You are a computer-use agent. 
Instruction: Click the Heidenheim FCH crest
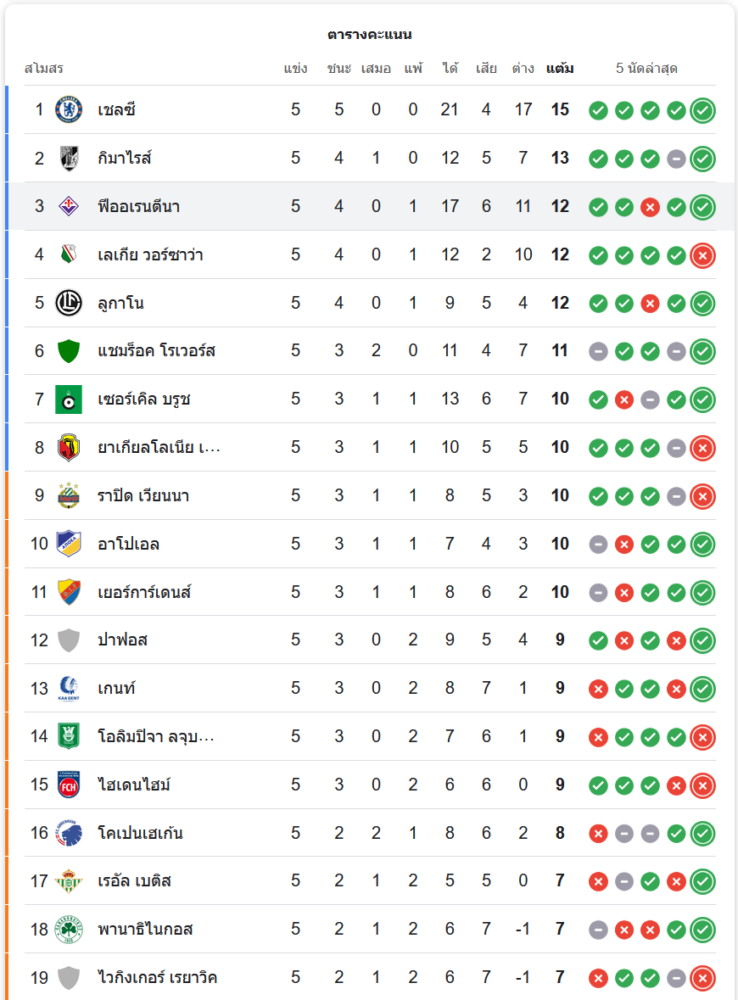pyautogui.click(x=69, y=785)
